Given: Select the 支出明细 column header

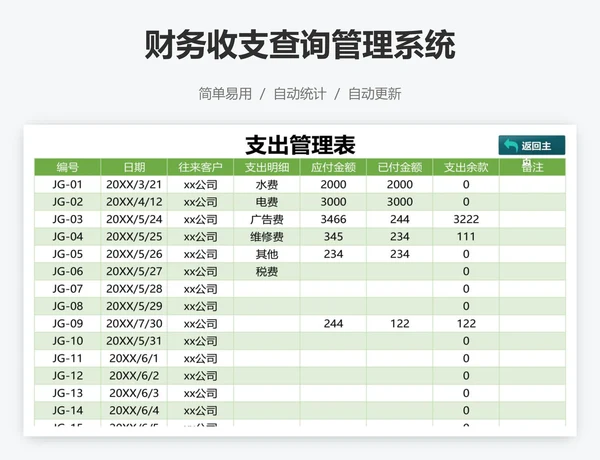Looking at the screenshot, I should click(x=267, y=167).
